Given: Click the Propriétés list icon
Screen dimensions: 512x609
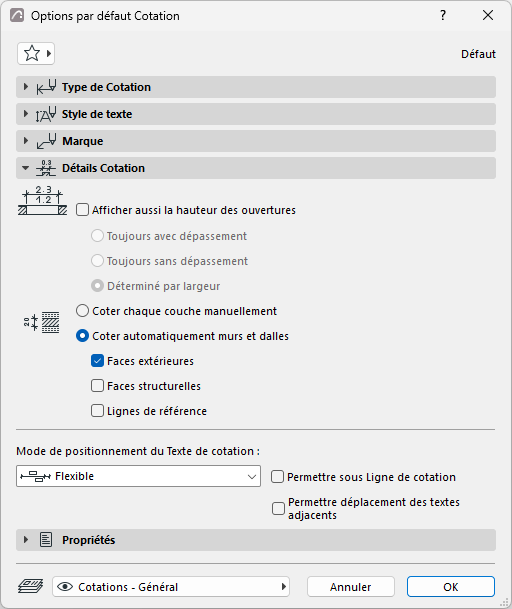Looking at the screenshot, I should click(x=46, y=540).
